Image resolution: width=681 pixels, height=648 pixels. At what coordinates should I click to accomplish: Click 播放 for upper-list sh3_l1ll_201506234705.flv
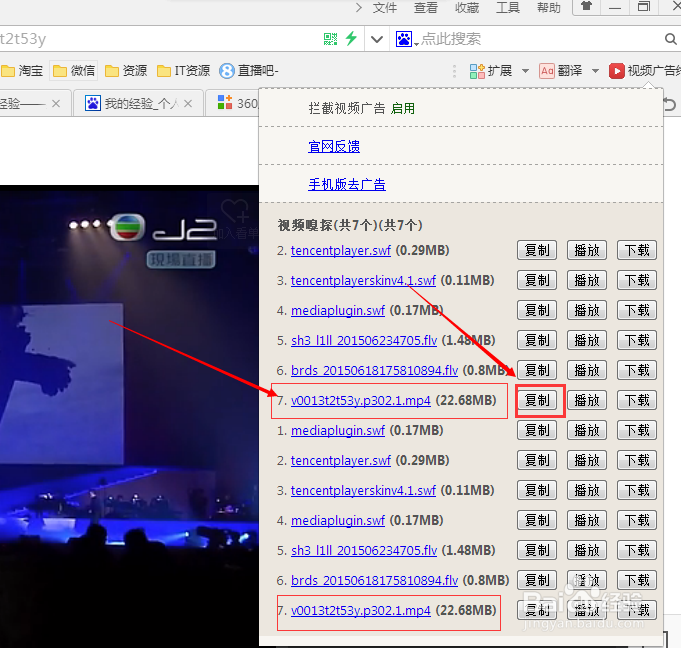tap(587, 340)
